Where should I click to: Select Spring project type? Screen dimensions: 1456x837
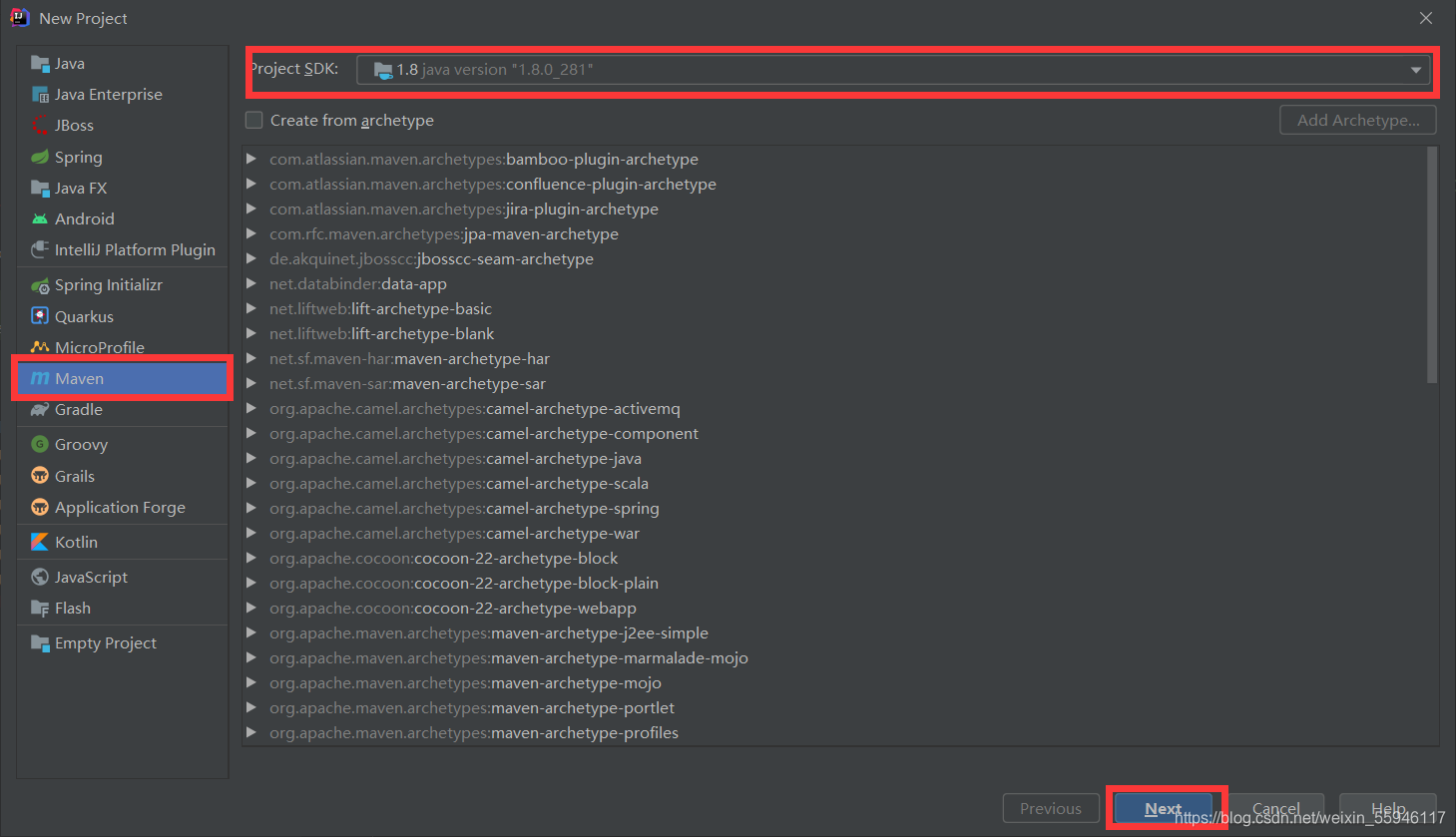click(122, 158)
